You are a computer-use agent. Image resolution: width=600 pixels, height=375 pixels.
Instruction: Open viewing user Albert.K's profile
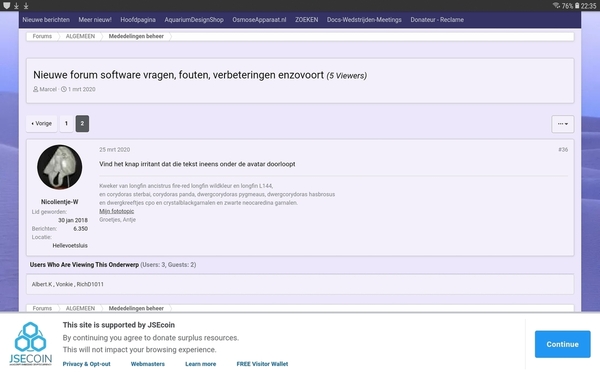[42, 284]
